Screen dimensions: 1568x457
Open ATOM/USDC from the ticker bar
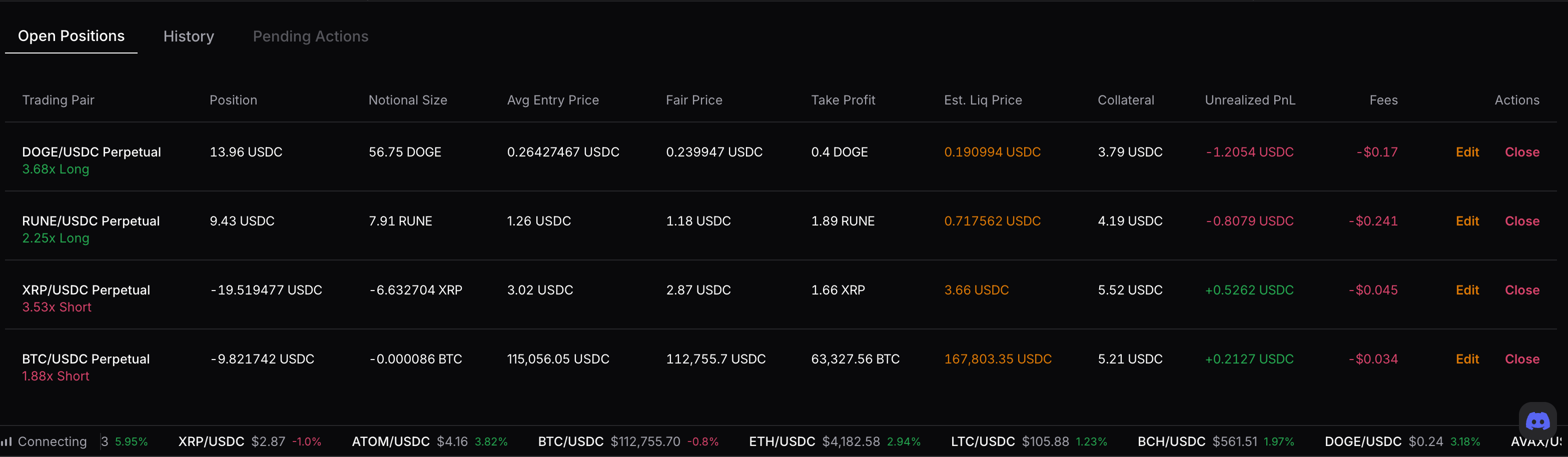[391, 441]
